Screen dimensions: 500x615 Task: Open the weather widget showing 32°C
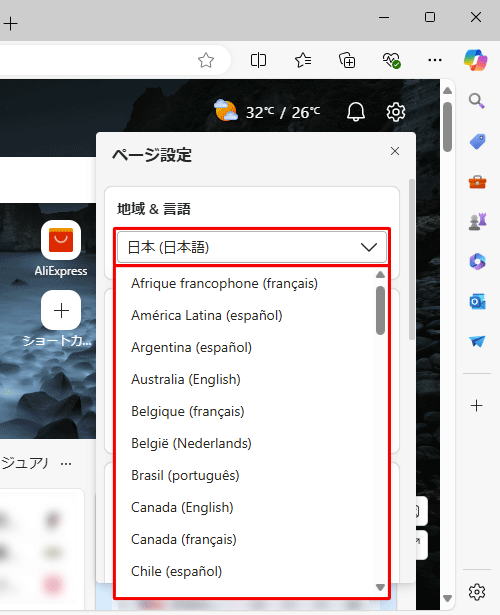click(267, 111)
